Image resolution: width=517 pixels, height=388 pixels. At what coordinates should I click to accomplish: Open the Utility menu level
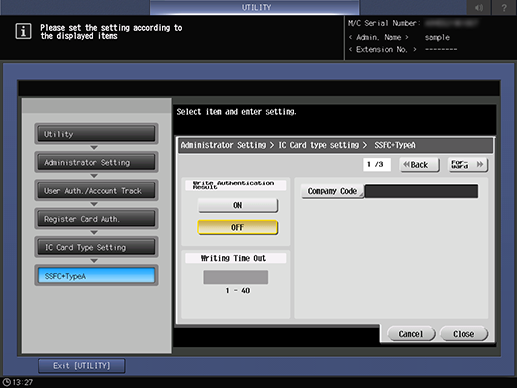coord(96,134)
